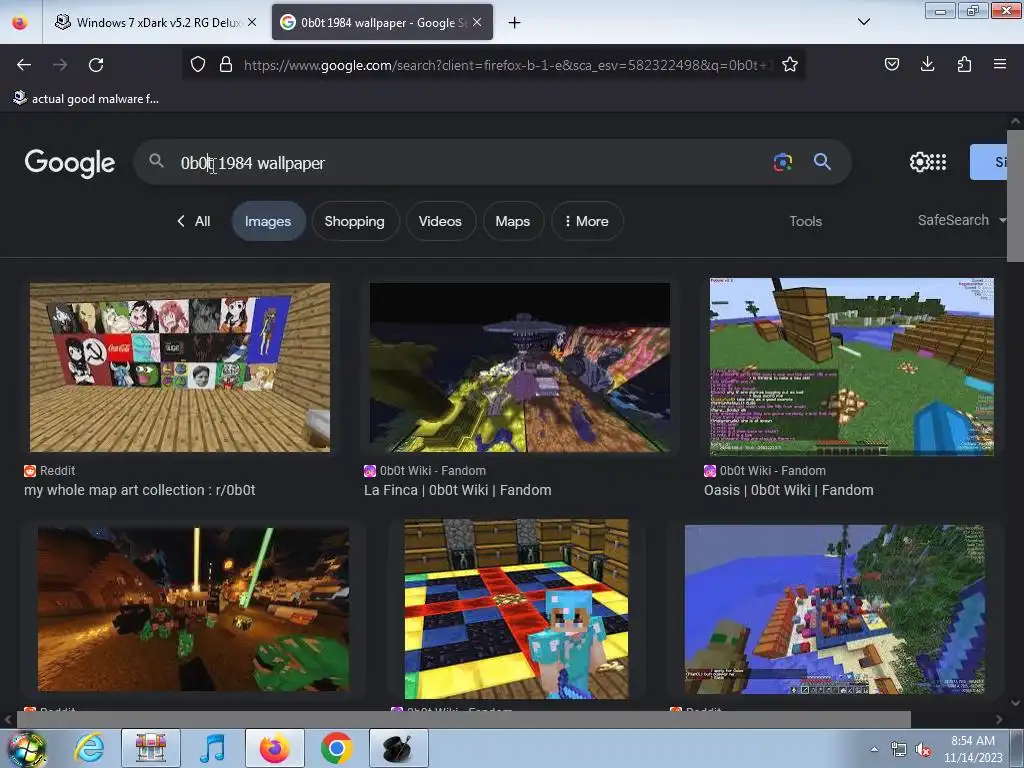Open a new browser tab
1024x768 pixels.
pyautogui.click(x=515, y=23)
